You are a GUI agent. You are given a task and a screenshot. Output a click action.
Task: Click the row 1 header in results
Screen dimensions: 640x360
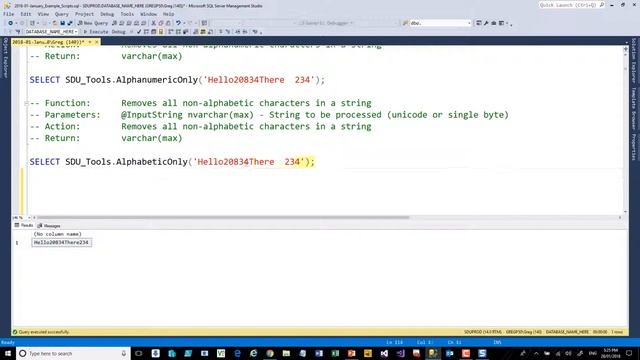click(17, 242)
